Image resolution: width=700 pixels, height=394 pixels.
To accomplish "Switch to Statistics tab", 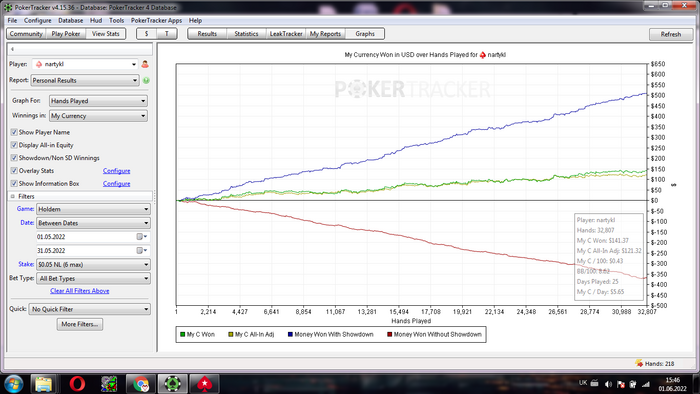I will [246, 34].
